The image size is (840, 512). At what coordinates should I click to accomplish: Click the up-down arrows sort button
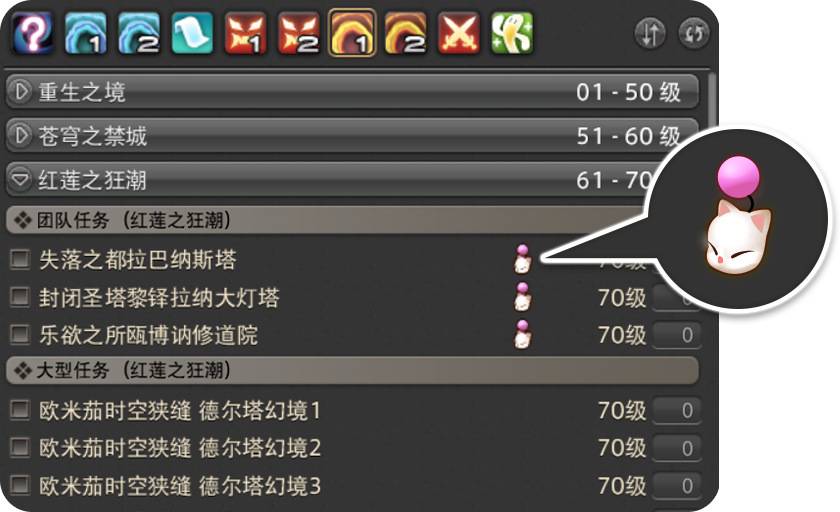click(650, 34)
